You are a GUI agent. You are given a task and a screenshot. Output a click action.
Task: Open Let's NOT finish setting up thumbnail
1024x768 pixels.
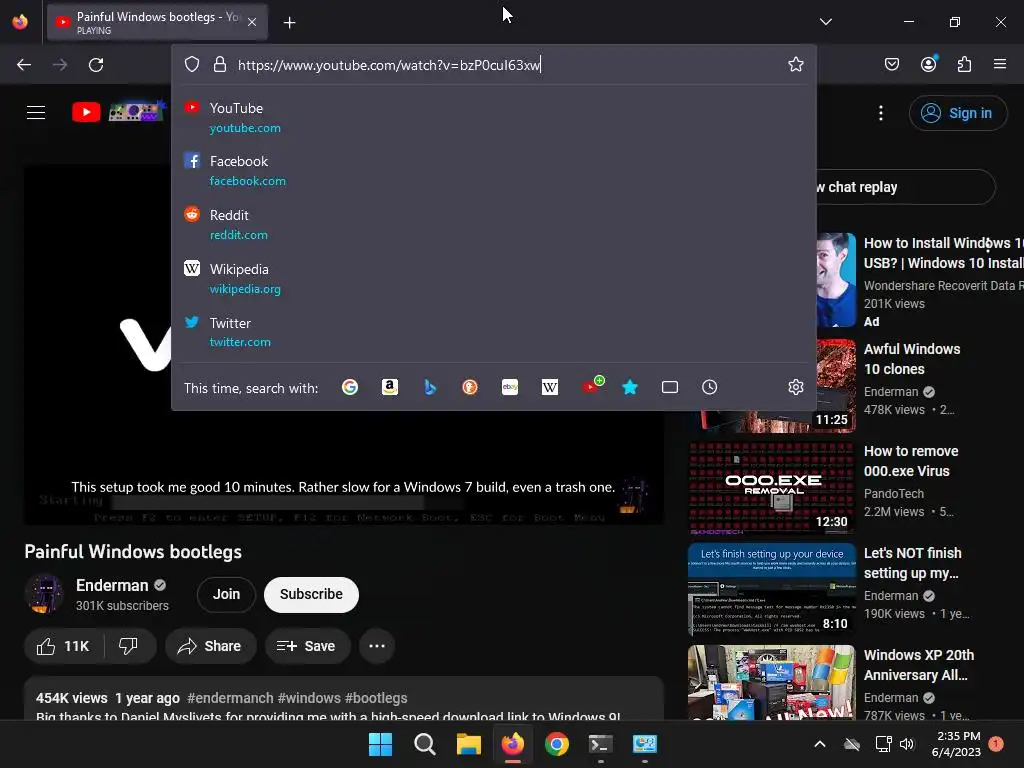click(772, 590)
